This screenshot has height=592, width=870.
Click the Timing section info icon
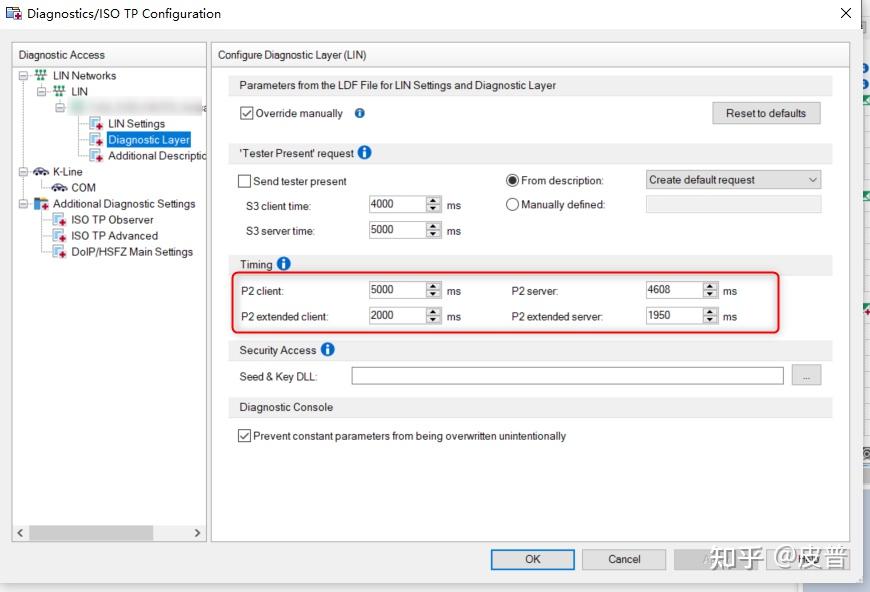284,264
